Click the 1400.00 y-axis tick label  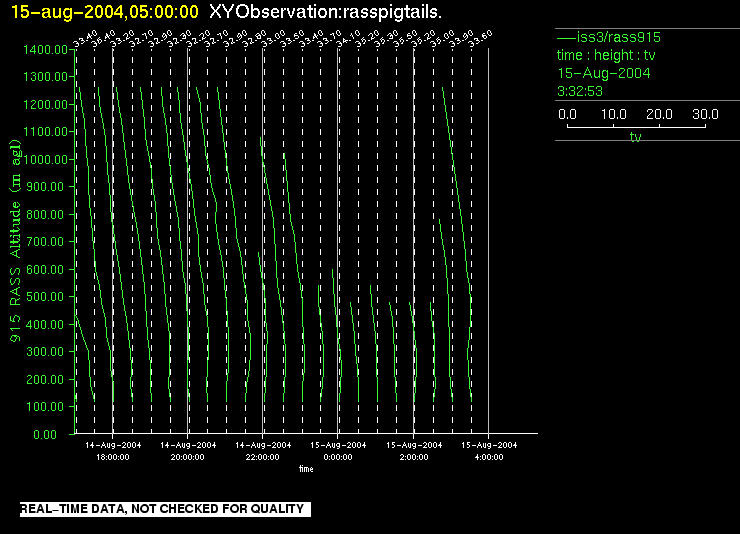(47, 49)
